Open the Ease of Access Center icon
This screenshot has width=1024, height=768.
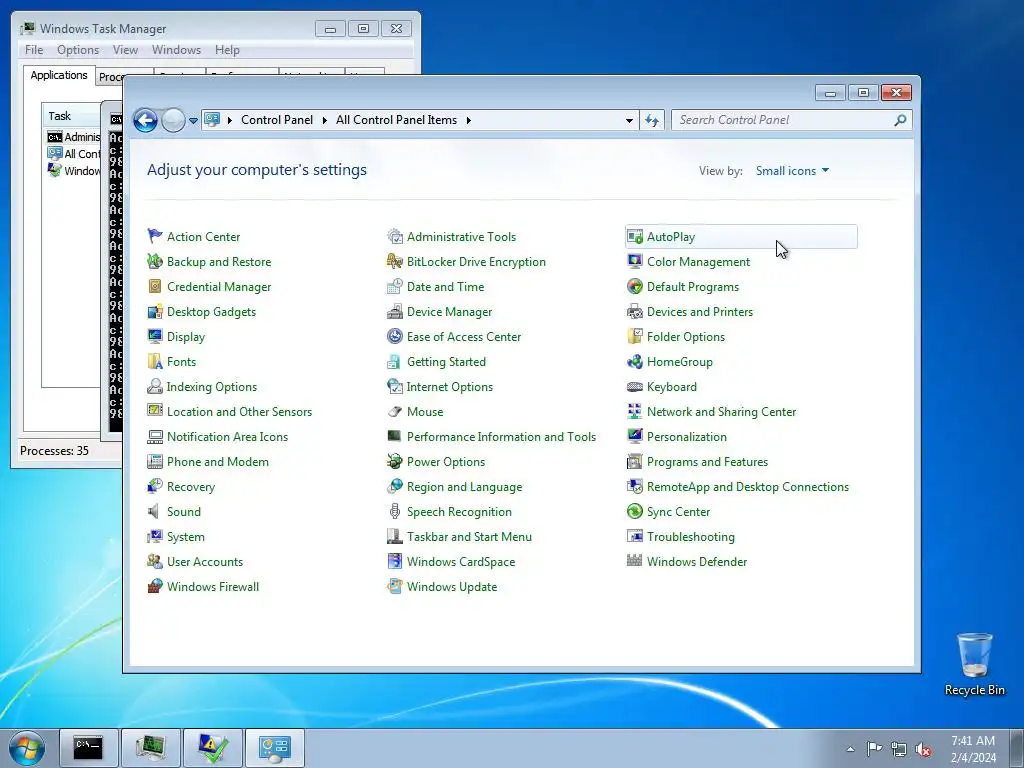tap(394, 336)
